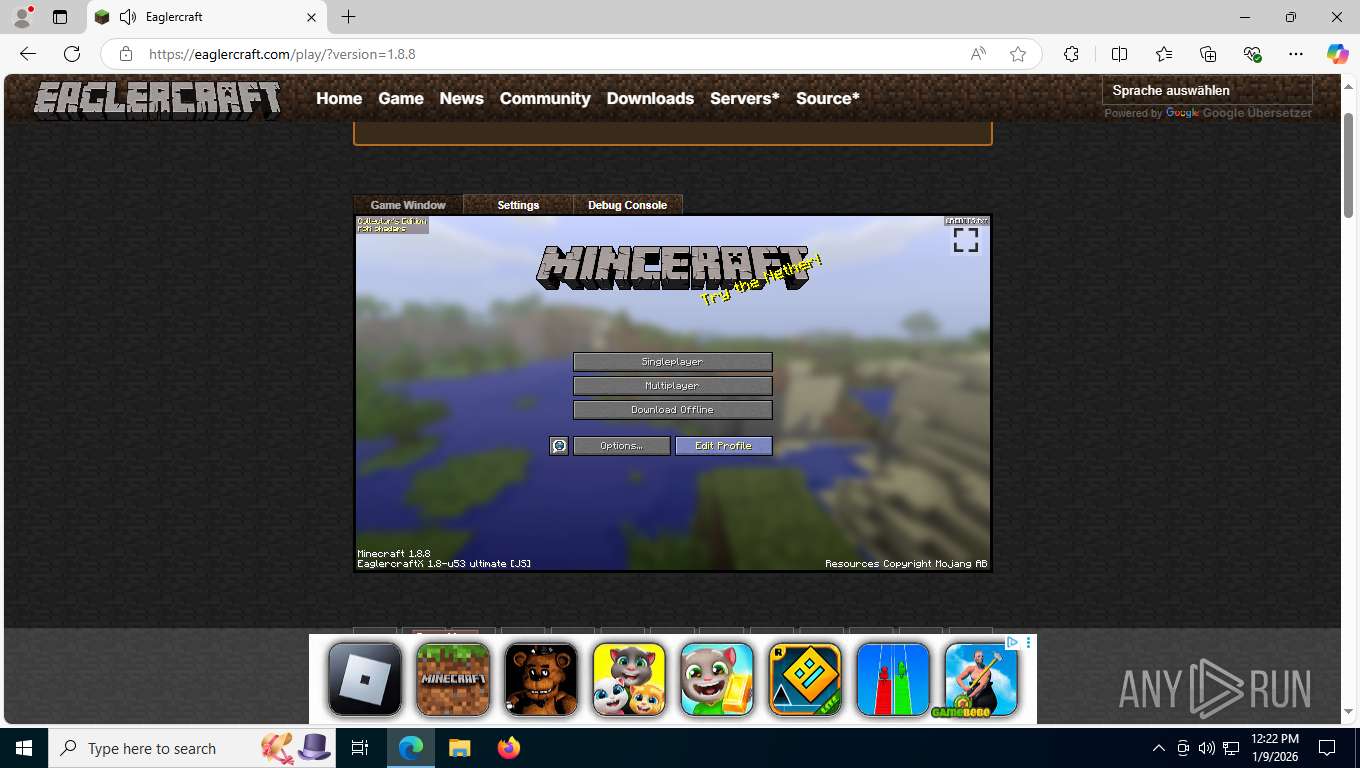The width and height of the screenshot is (1360, 768).
Task: Open File Explorer from the taskbar
Action: [x=459, y=748]
